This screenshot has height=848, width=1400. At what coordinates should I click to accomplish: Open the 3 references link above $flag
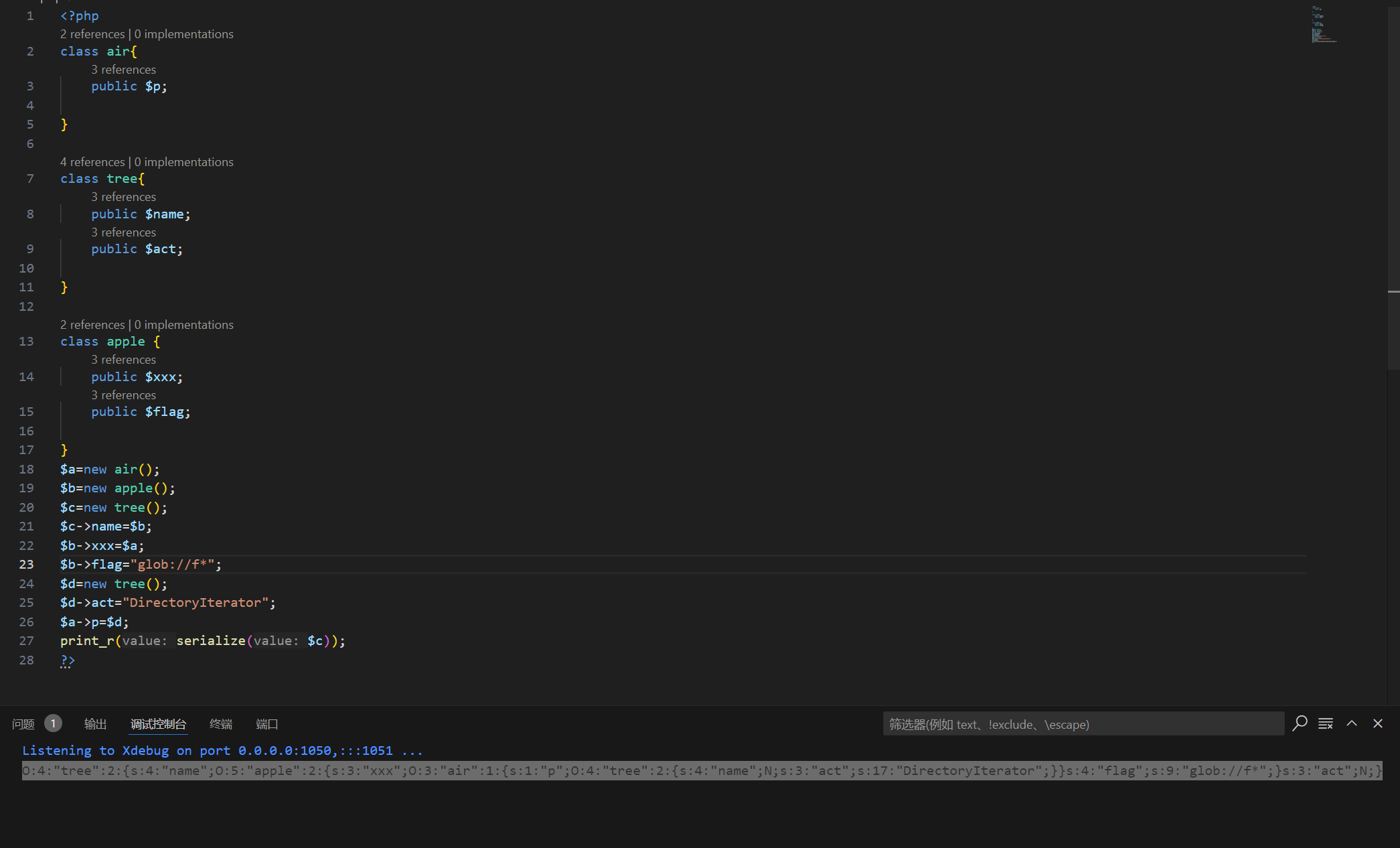pyautogui.click(x=123, y=395)
